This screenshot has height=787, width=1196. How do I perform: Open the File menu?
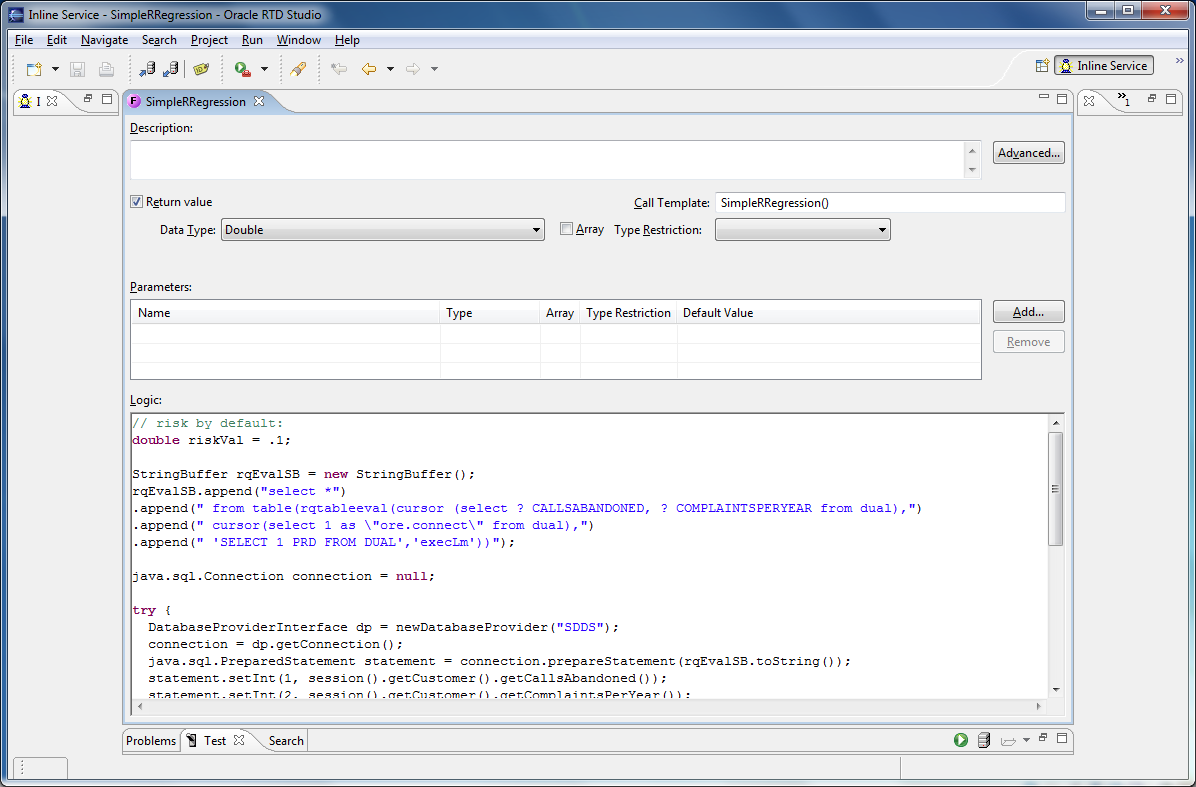(24, 40)
